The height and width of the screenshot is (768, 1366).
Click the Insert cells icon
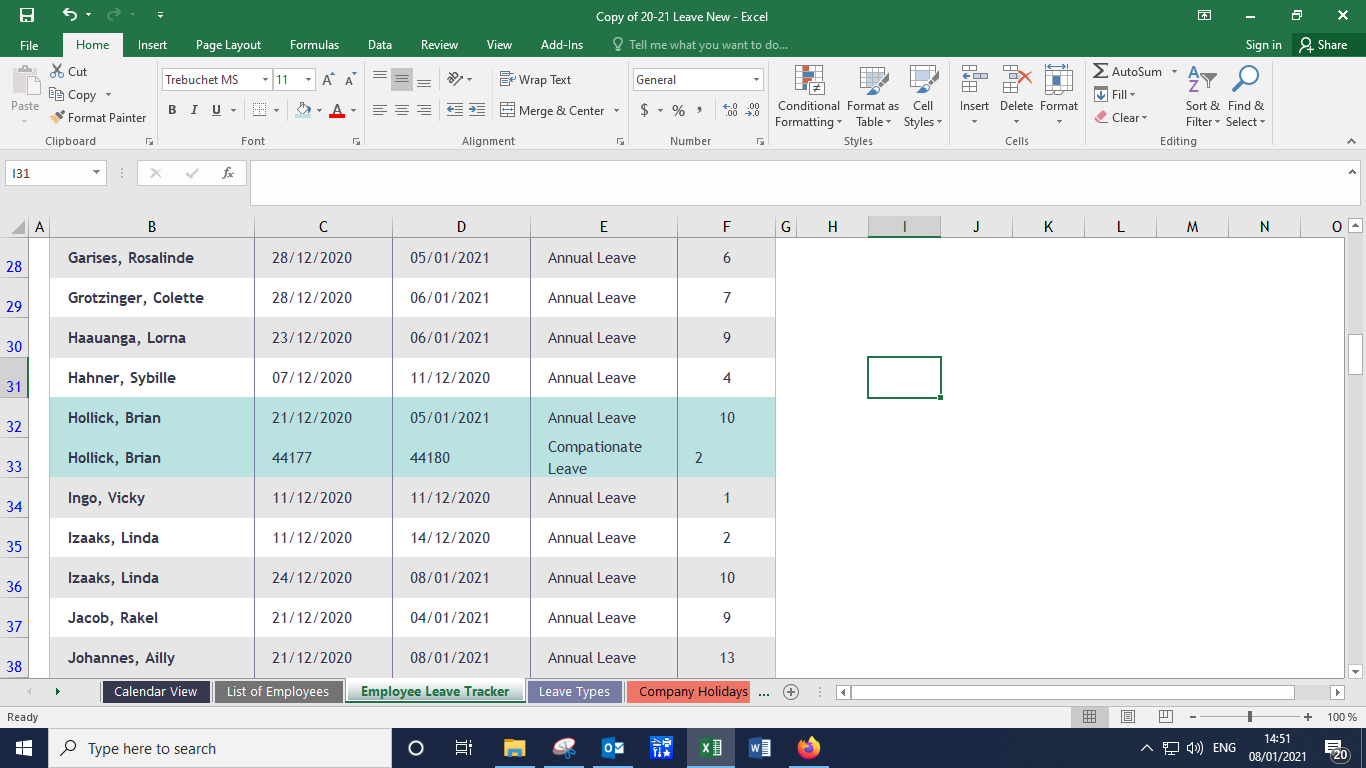tap(974, 81)
